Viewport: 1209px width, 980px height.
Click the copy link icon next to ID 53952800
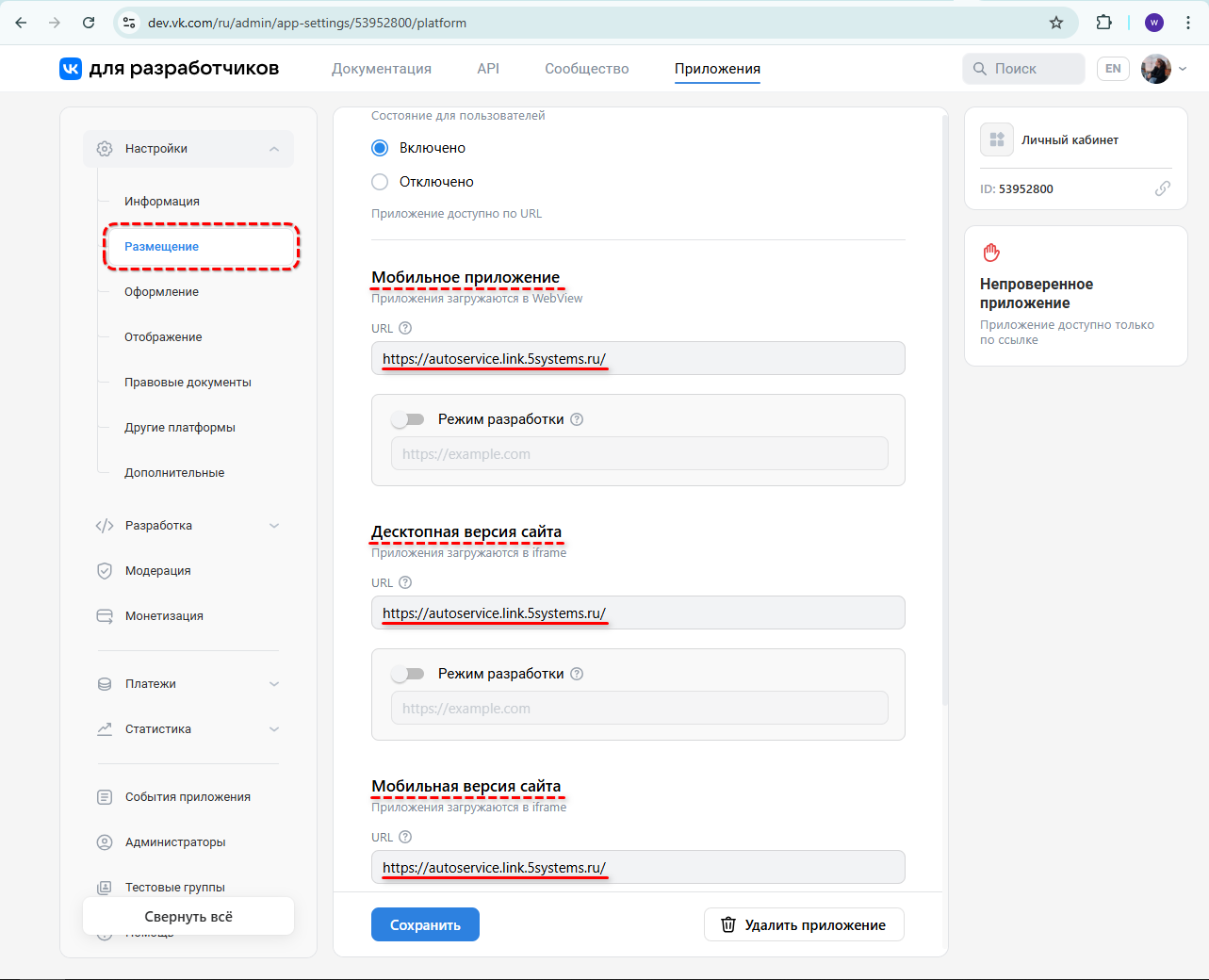coord(1163,188)
